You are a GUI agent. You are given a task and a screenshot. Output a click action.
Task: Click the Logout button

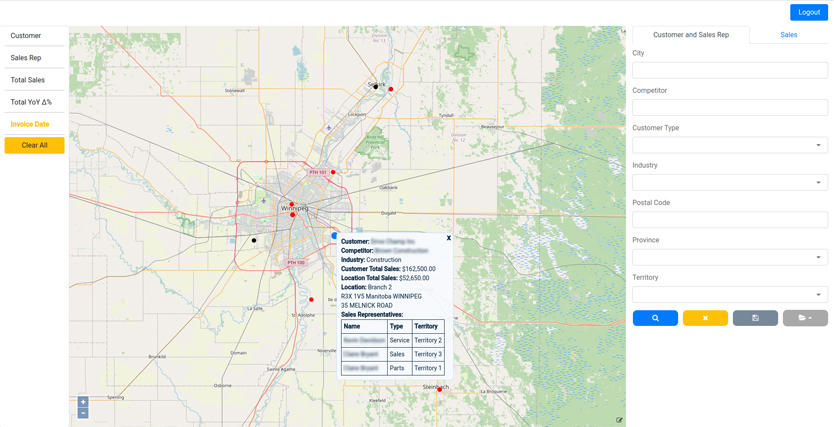(x=808, y=12)
